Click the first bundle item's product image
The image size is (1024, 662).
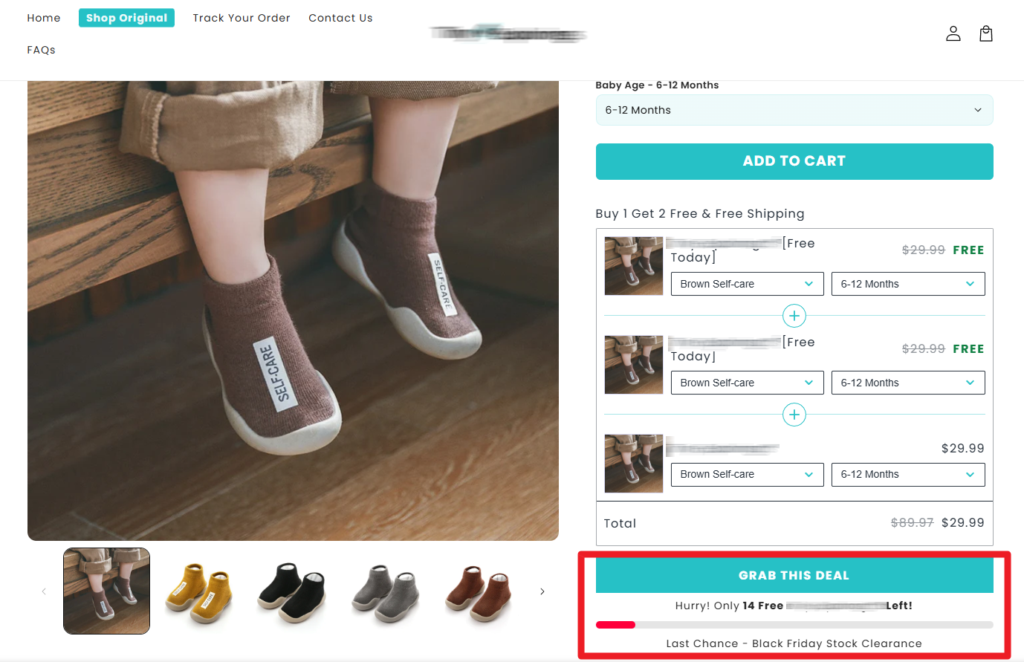coord(634,266)
